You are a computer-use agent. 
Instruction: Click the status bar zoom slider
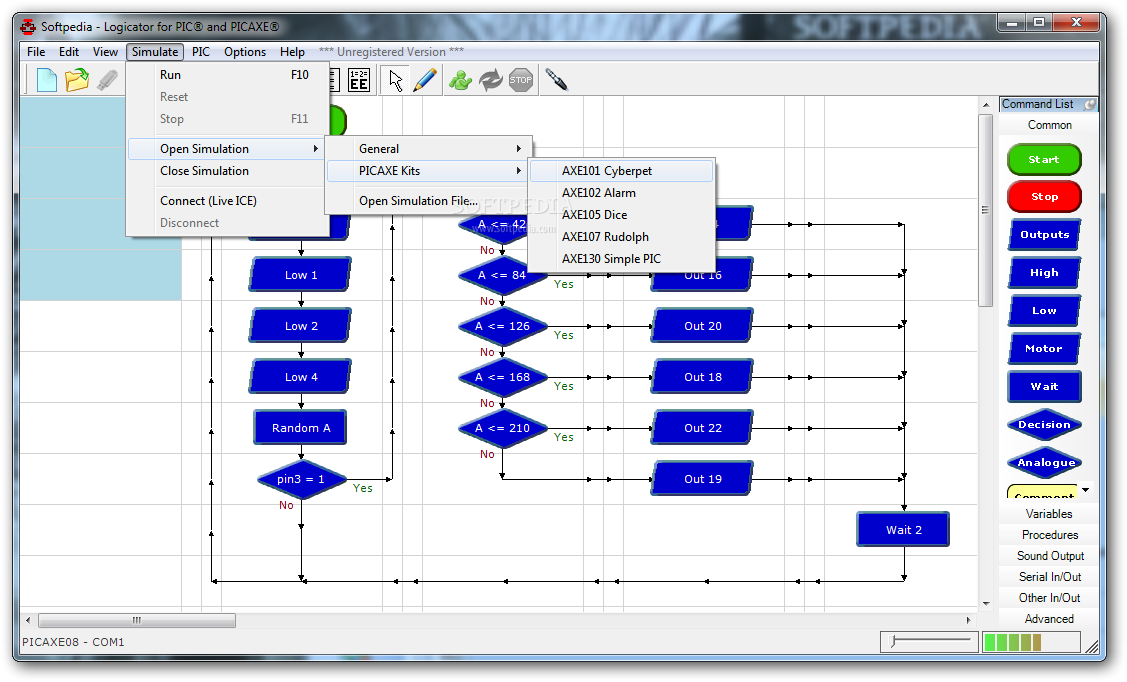pos(929,641)
